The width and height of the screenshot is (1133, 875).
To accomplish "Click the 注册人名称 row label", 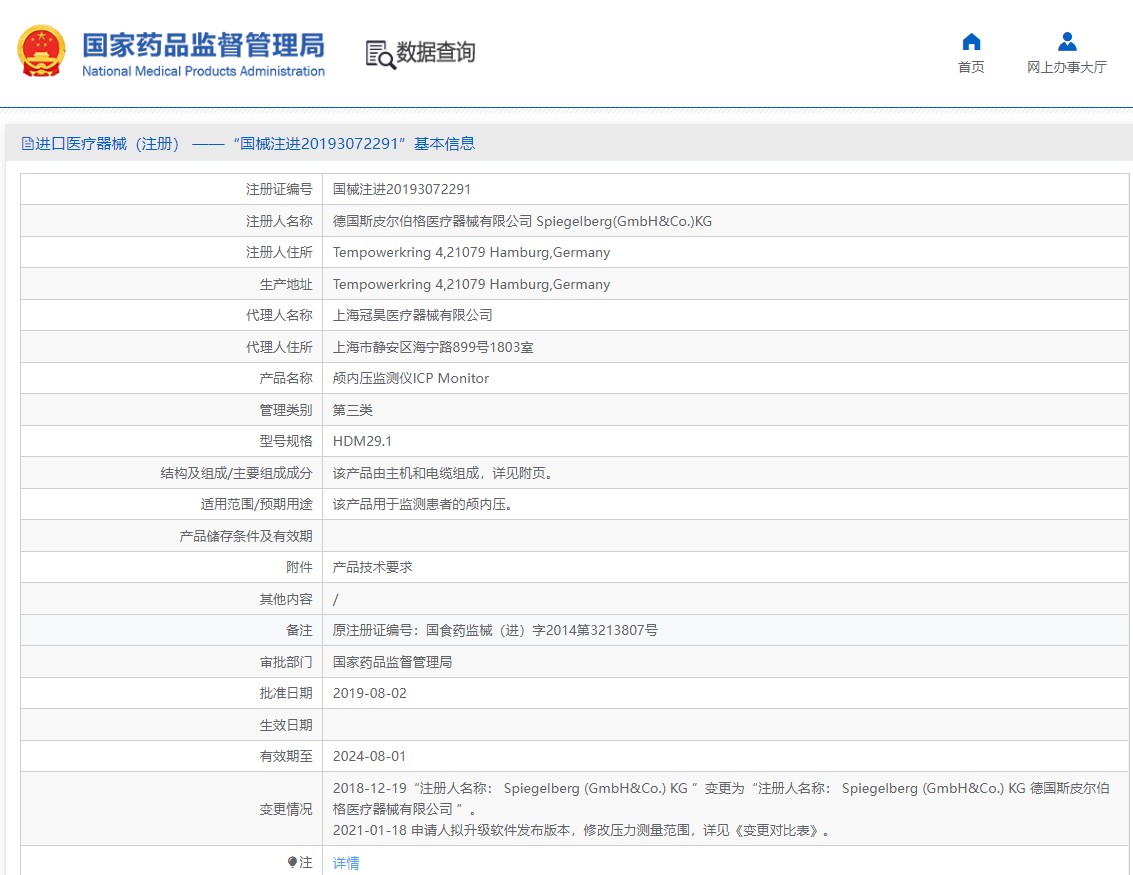I will 279,221.
